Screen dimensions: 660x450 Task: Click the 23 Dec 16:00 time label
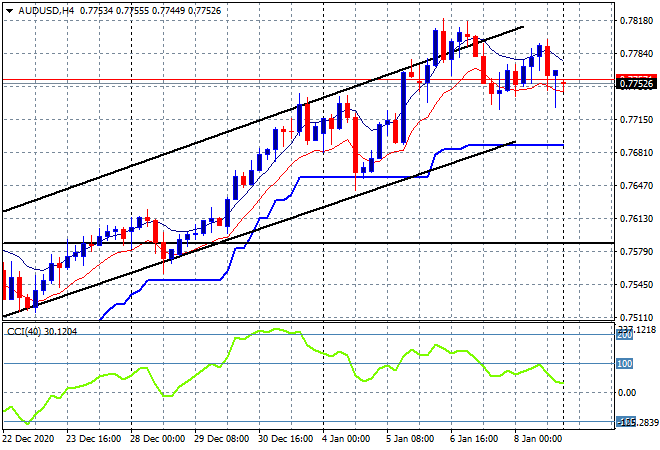pos(93,439)
